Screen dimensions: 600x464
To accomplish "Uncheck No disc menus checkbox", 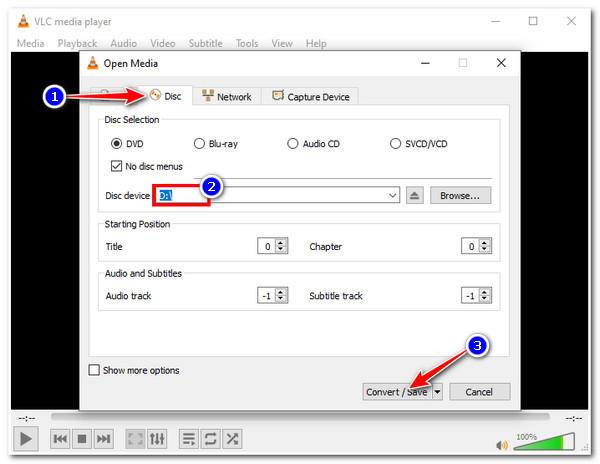I will [116, 166].
